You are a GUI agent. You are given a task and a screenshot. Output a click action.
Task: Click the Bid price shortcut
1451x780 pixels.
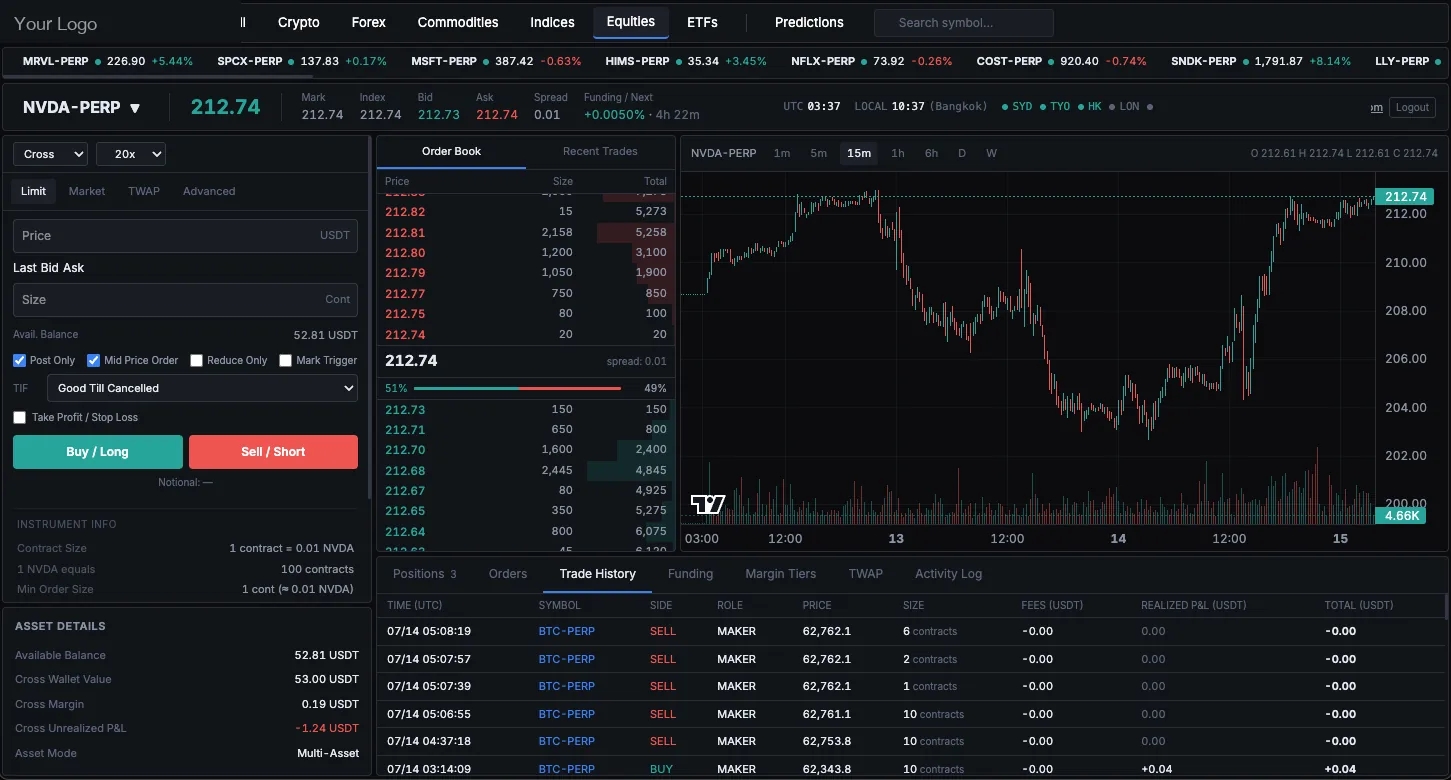[x=49, y=268]
